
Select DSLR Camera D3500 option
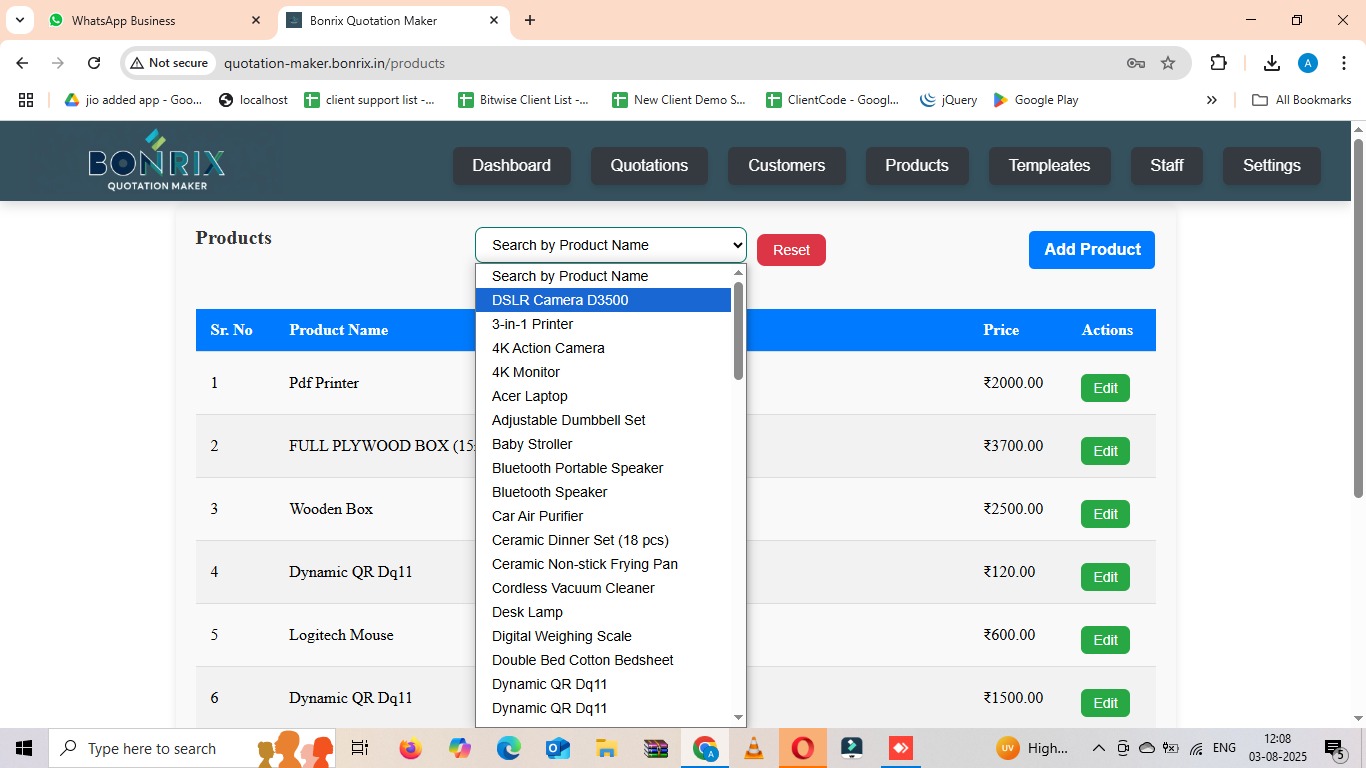(603, 300)
